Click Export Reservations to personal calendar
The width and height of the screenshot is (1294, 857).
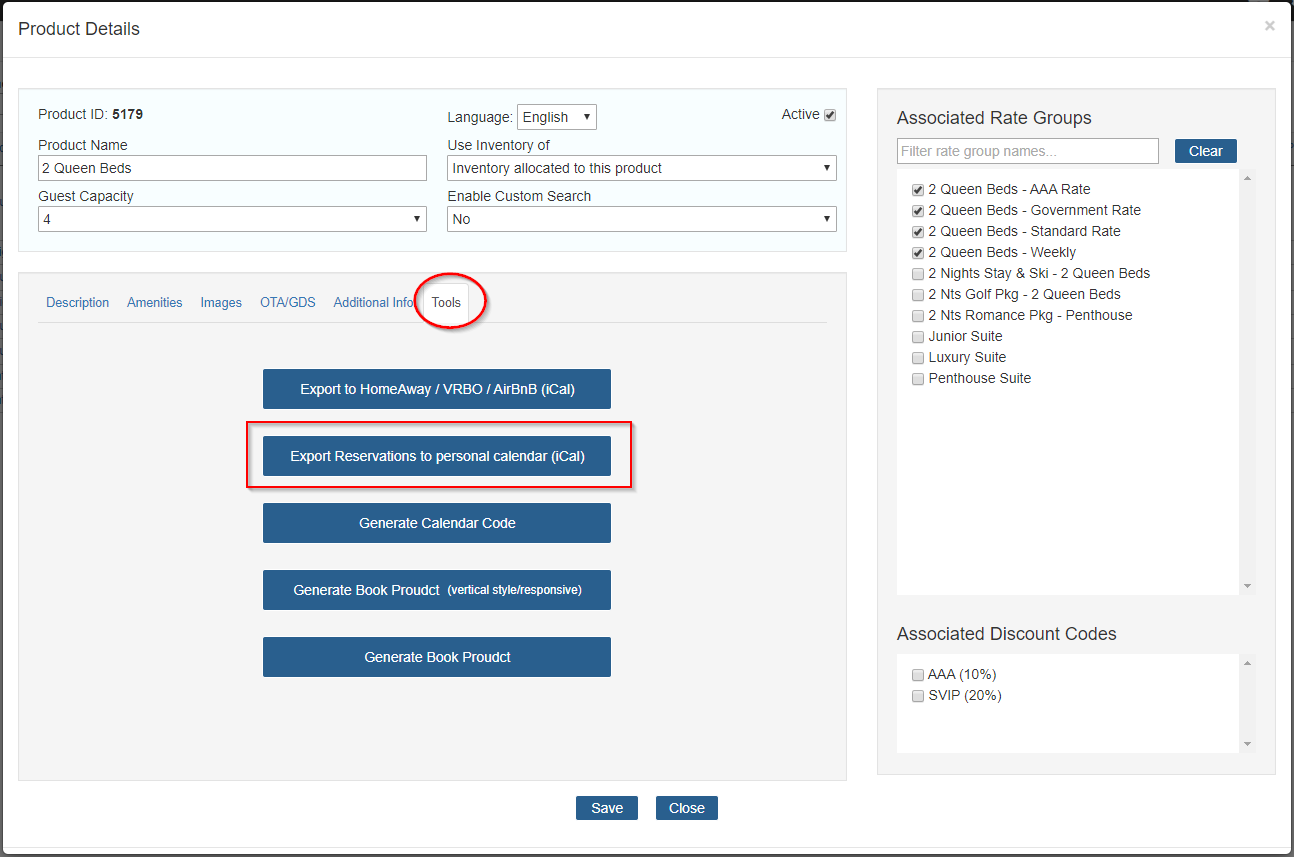coord(437,456)
